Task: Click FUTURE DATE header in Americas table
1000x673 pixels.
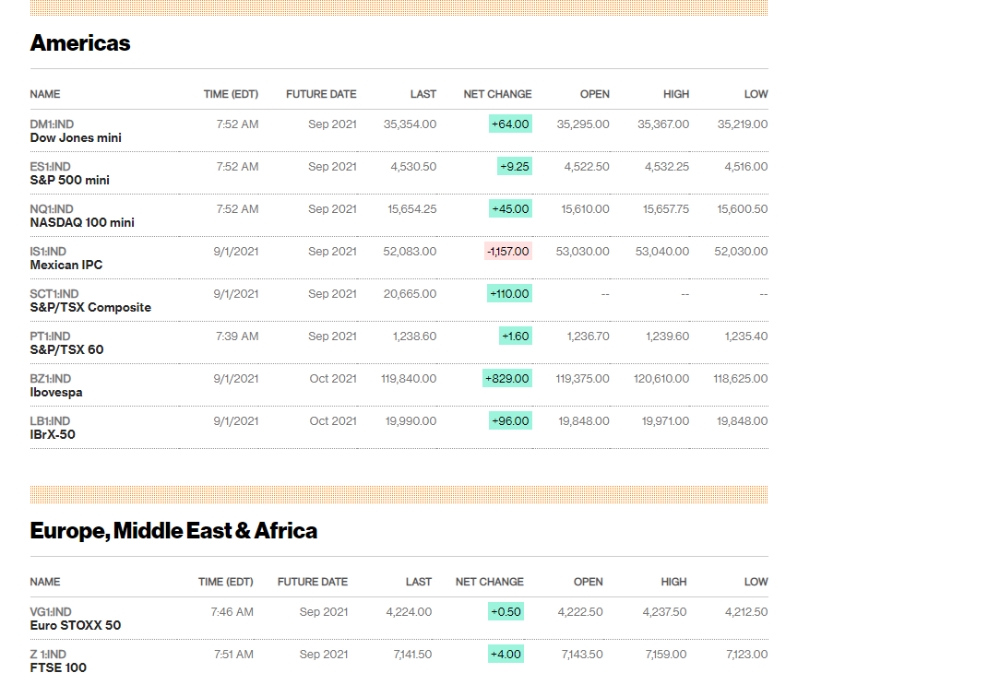Action: tap(321, 94)
